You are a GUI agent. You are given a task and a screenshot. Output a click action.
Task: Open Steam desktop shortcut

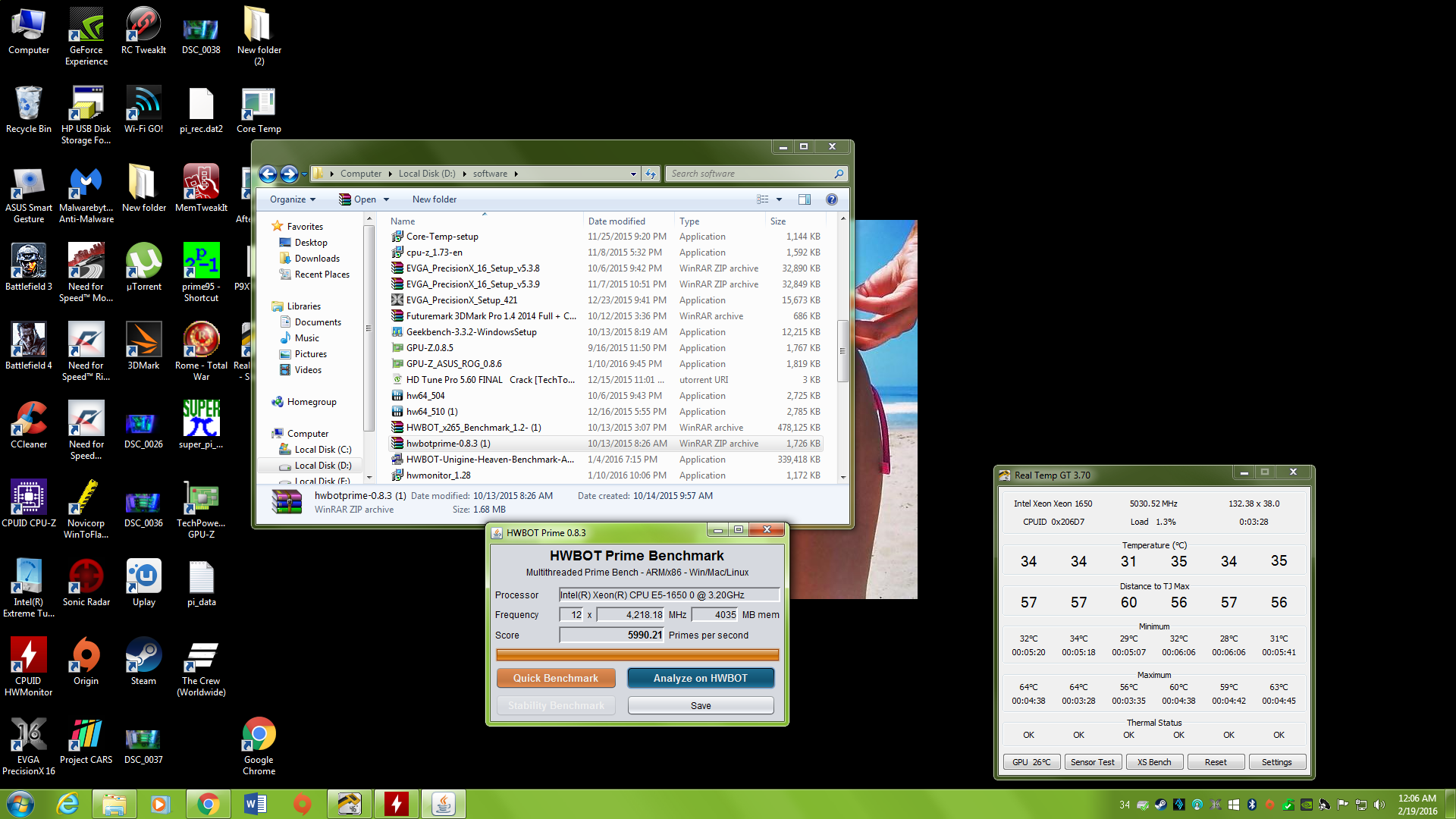(x=143, y=662)
